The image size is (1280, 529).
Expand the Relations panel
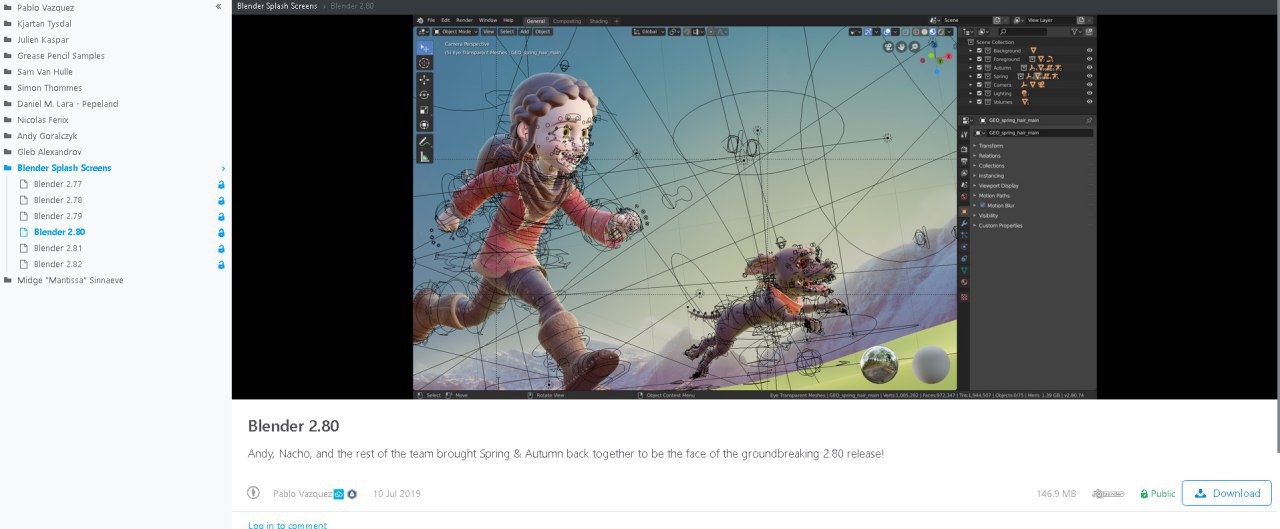click(989, 156)
